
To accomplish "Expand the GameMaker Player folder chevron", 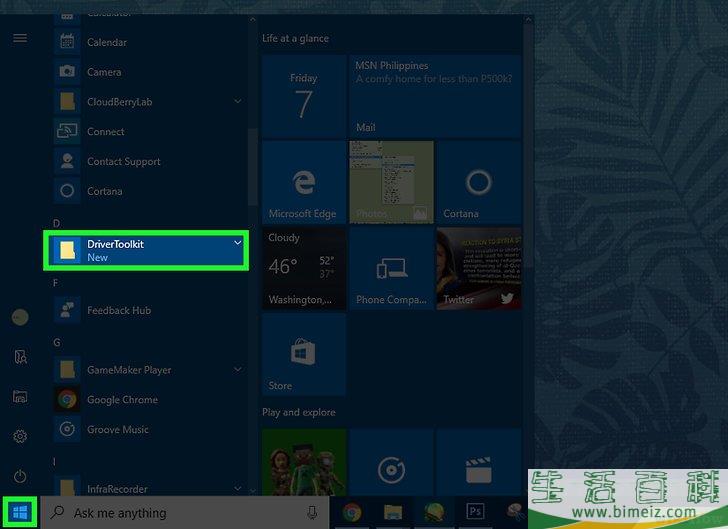I will coord(238,370).
